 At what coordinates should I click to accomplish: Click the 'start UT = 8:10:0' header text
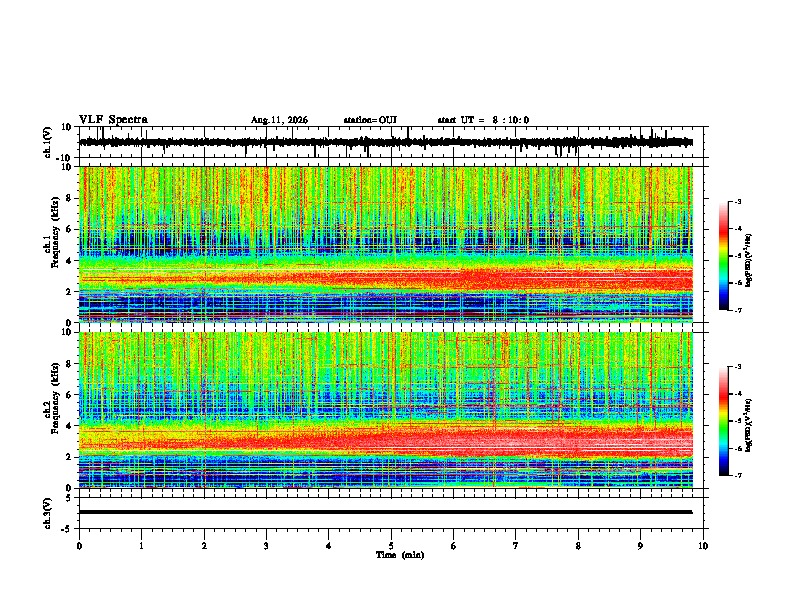[x=483, y=120]
